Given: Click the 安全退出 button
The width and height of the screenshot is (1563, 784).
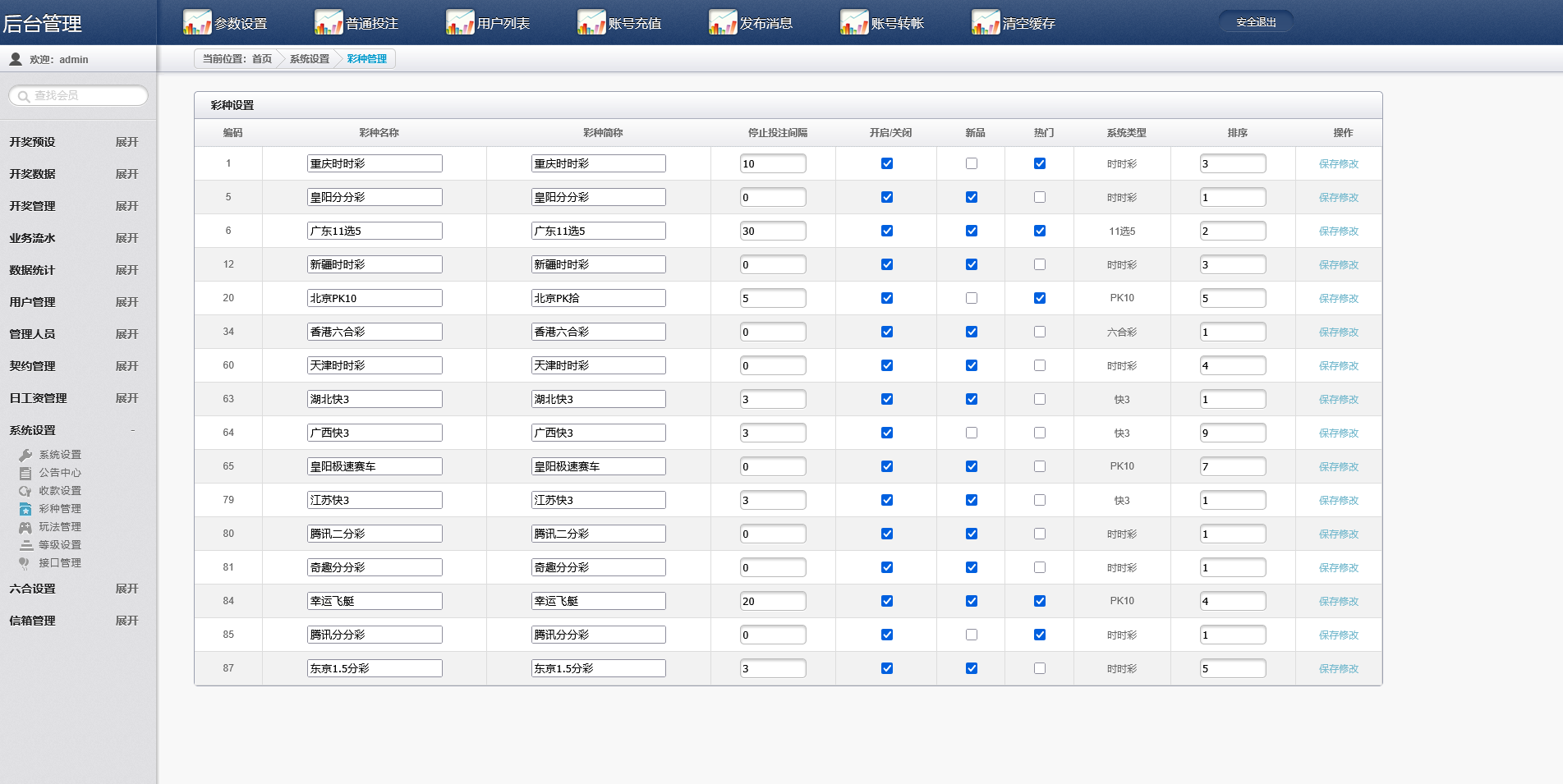Looking at the screenshot, I should click(x=1256, y=22).
